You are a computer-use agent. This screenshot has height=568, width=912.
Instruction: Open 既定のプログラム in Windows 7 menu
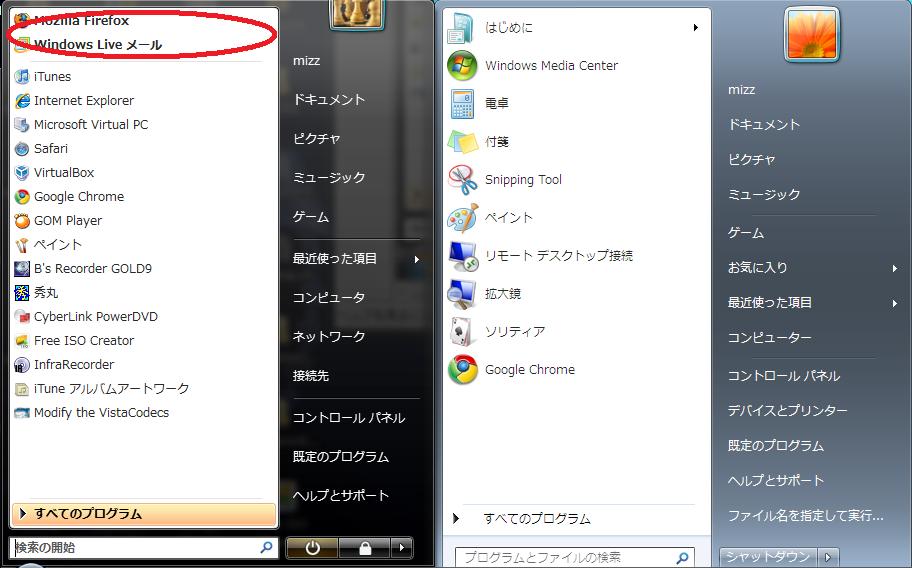(776, 446)
